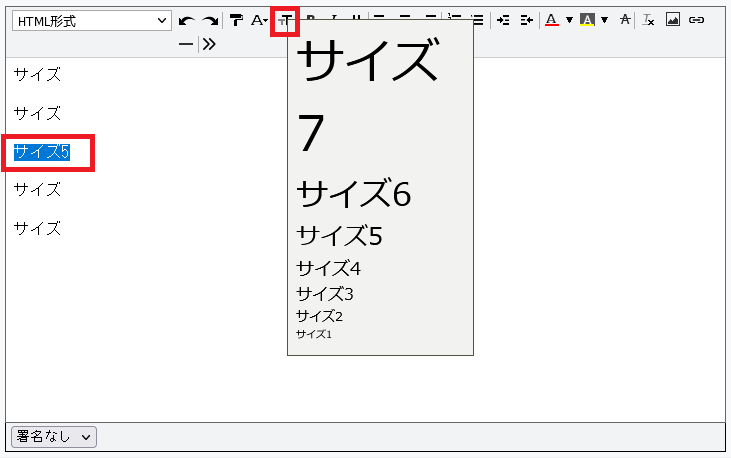Choose サイズ1 from size list
Image resolution: width=731 pixels, height=458 pixels.
[x=314, y=334]
